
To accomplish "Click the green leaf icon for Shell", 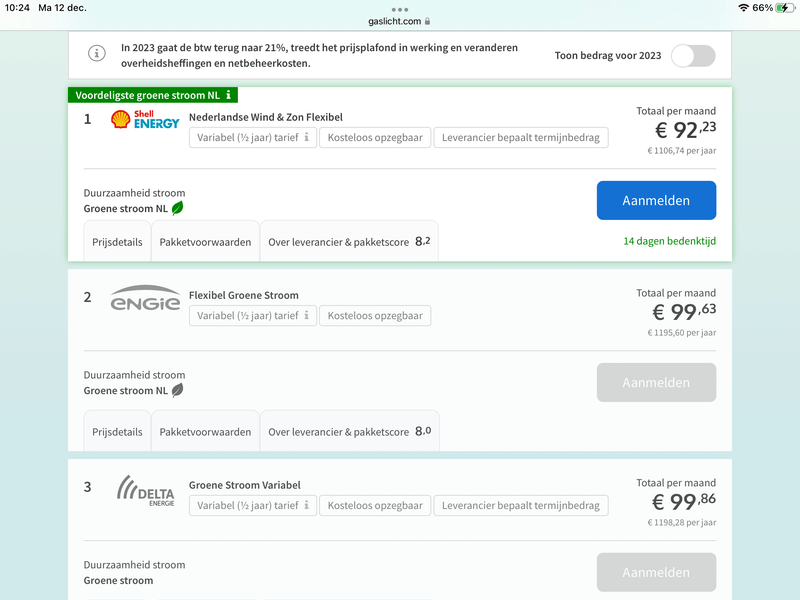I will click(178, 208).
